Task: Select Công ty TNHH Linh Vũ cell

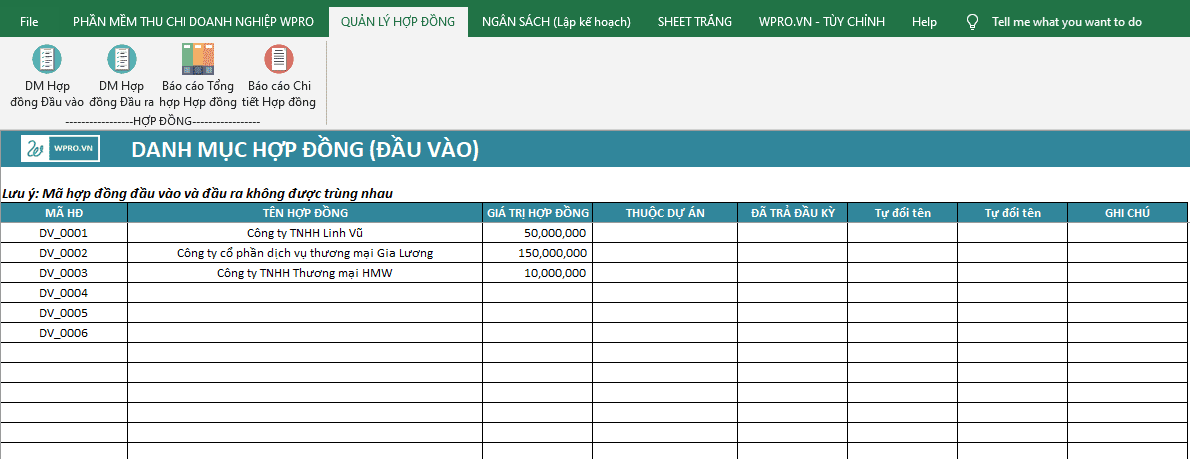Action: tap(305, 233)
